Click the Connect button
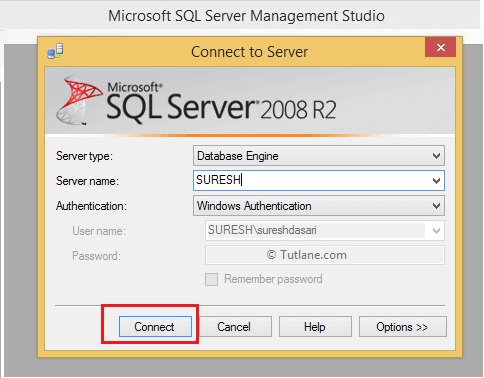The height and width of the screenshot is (378, 484). click(x=155, y=327)
